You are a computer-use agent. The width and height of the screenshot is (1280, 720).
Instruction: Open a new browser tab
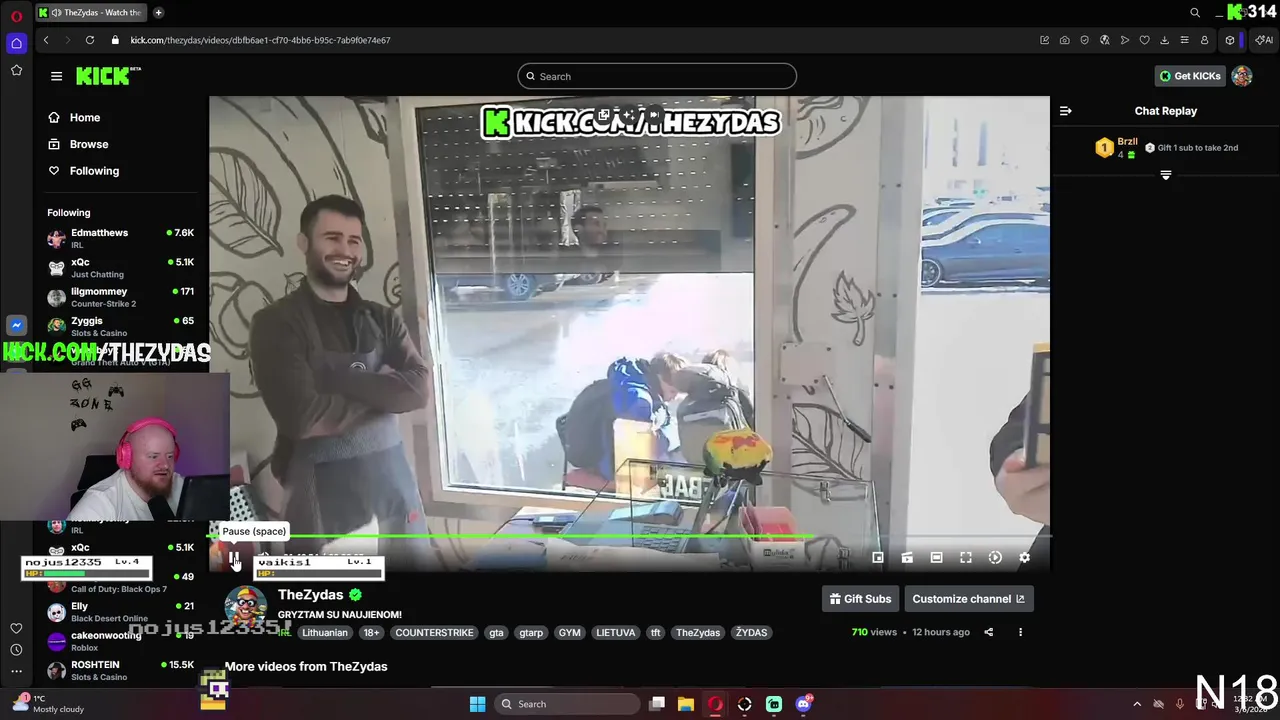[x=158, y=13]
